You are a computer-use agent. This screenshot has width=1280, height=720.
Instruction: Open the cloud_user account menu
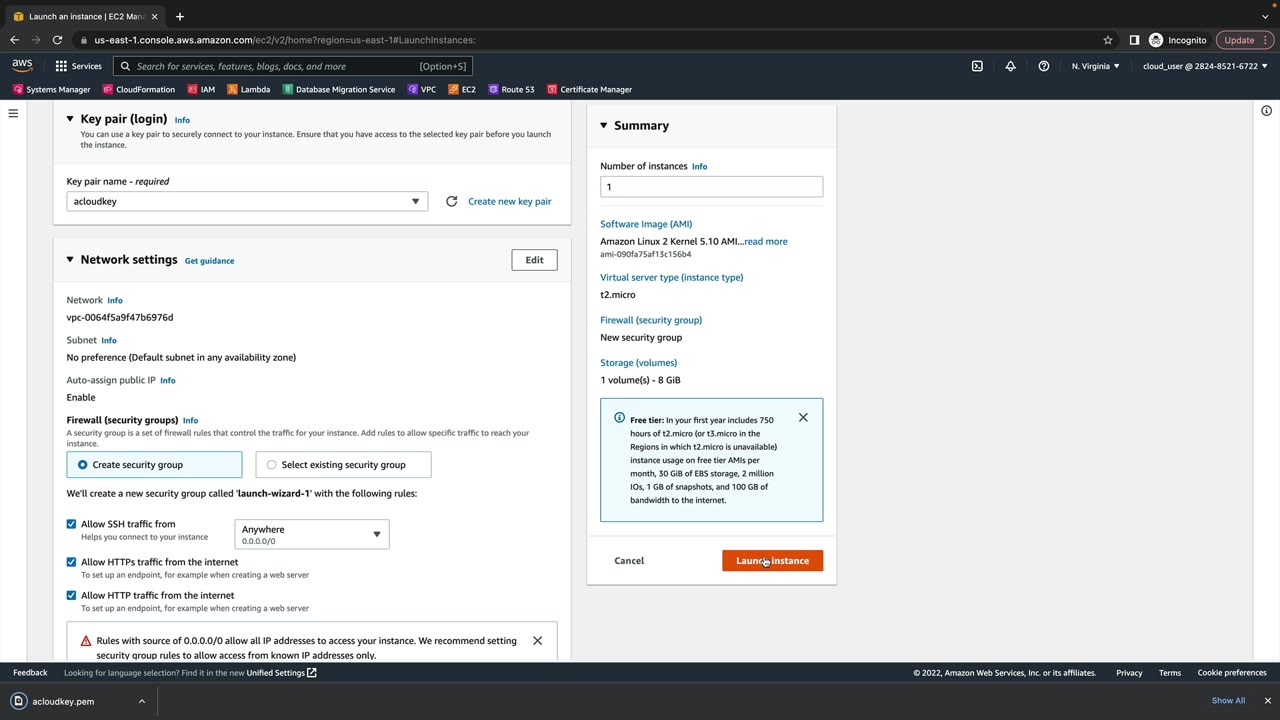click(x=1205, y=66)
